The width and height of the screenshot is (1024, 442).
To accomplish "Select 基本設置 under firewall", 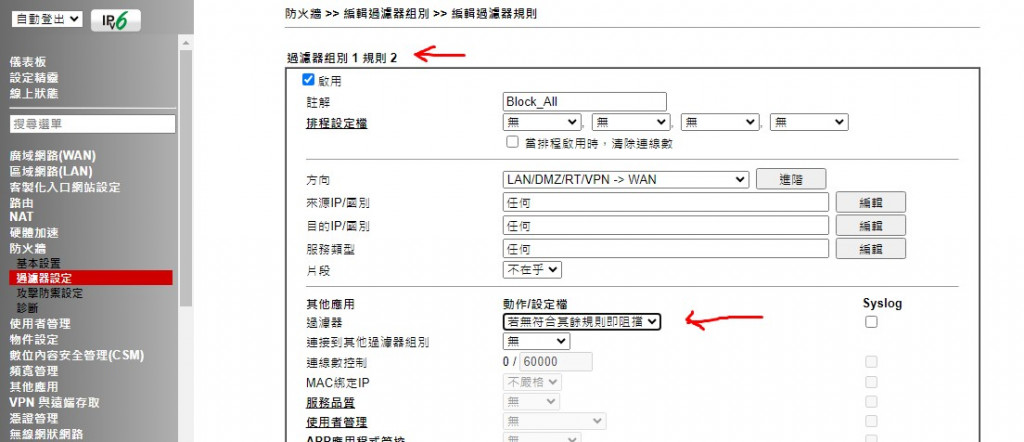I will tap(39, 263).
